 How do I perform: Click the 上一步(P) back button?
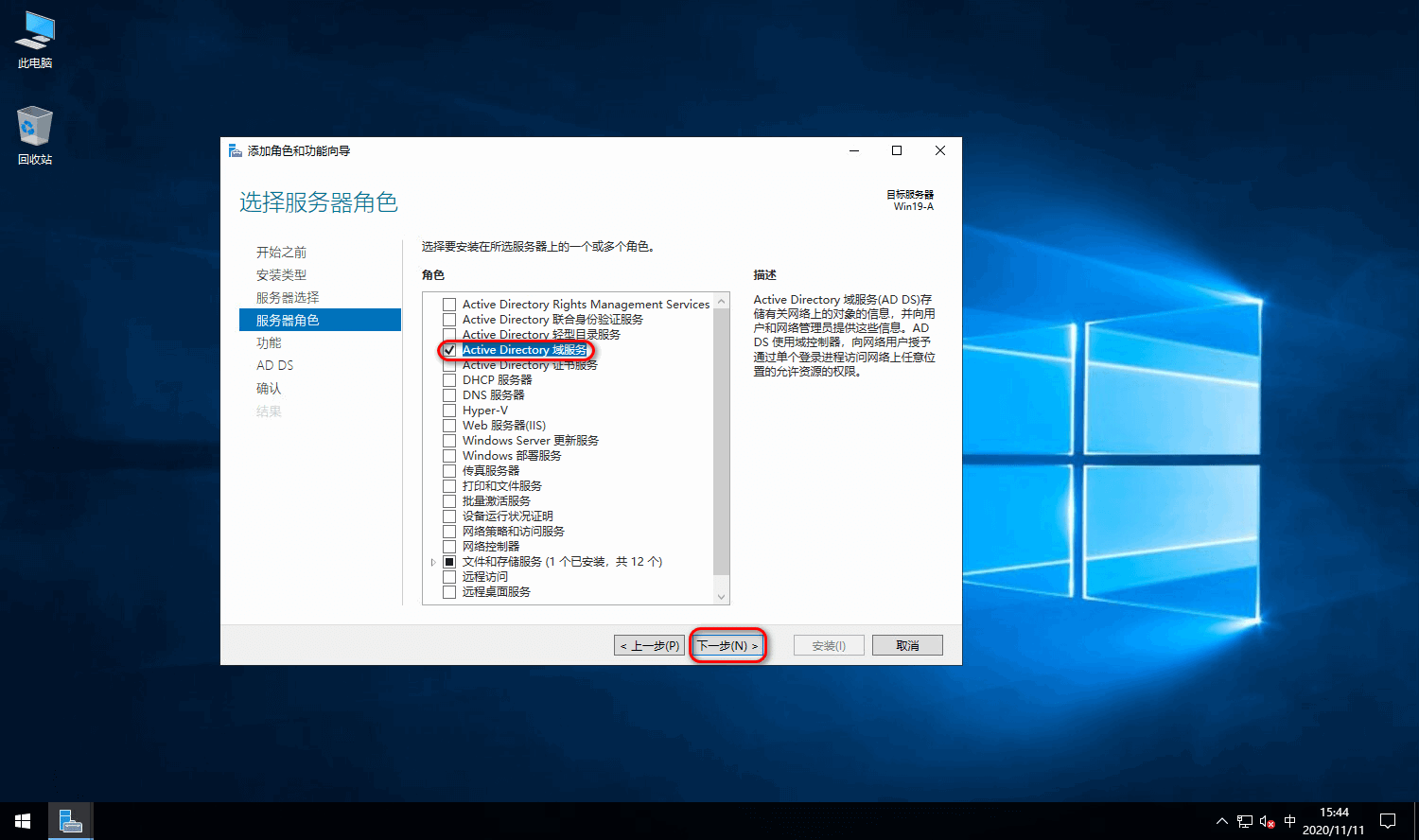pyautogui.click(x=649, y=645)
